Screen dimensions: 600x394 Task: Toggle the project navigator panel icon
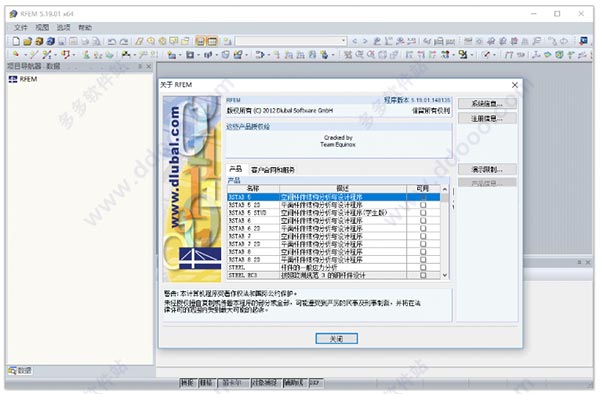(x=200, y=41)
